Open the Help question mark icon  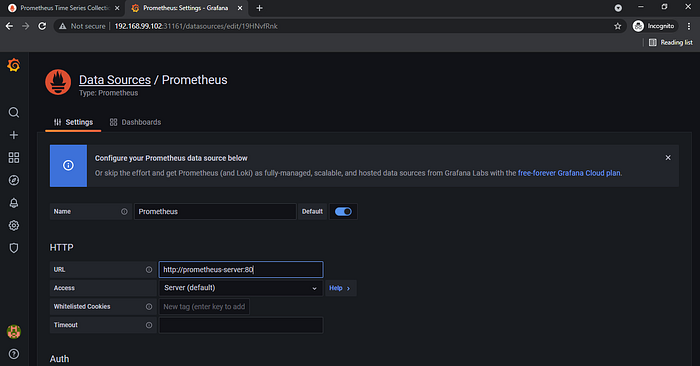coord(14,354)
